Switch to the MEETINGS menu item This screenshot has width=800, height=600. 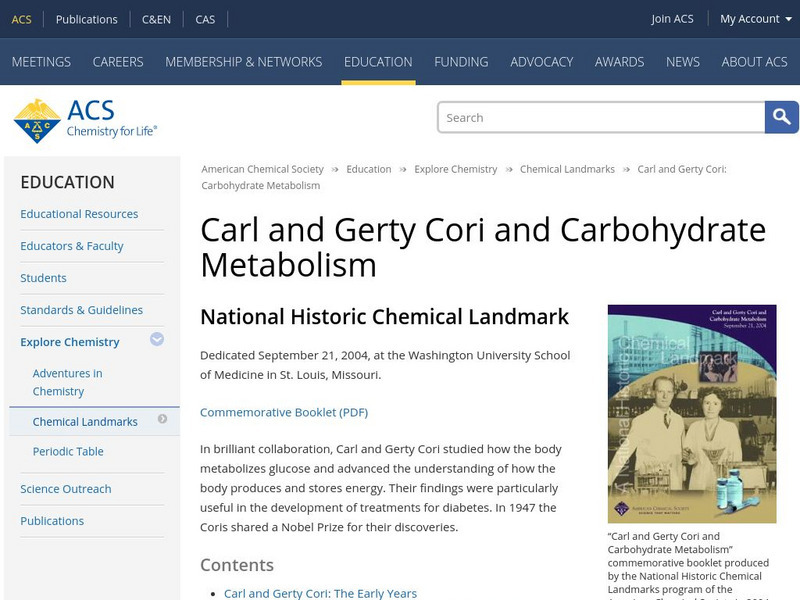tap(42, 61)
